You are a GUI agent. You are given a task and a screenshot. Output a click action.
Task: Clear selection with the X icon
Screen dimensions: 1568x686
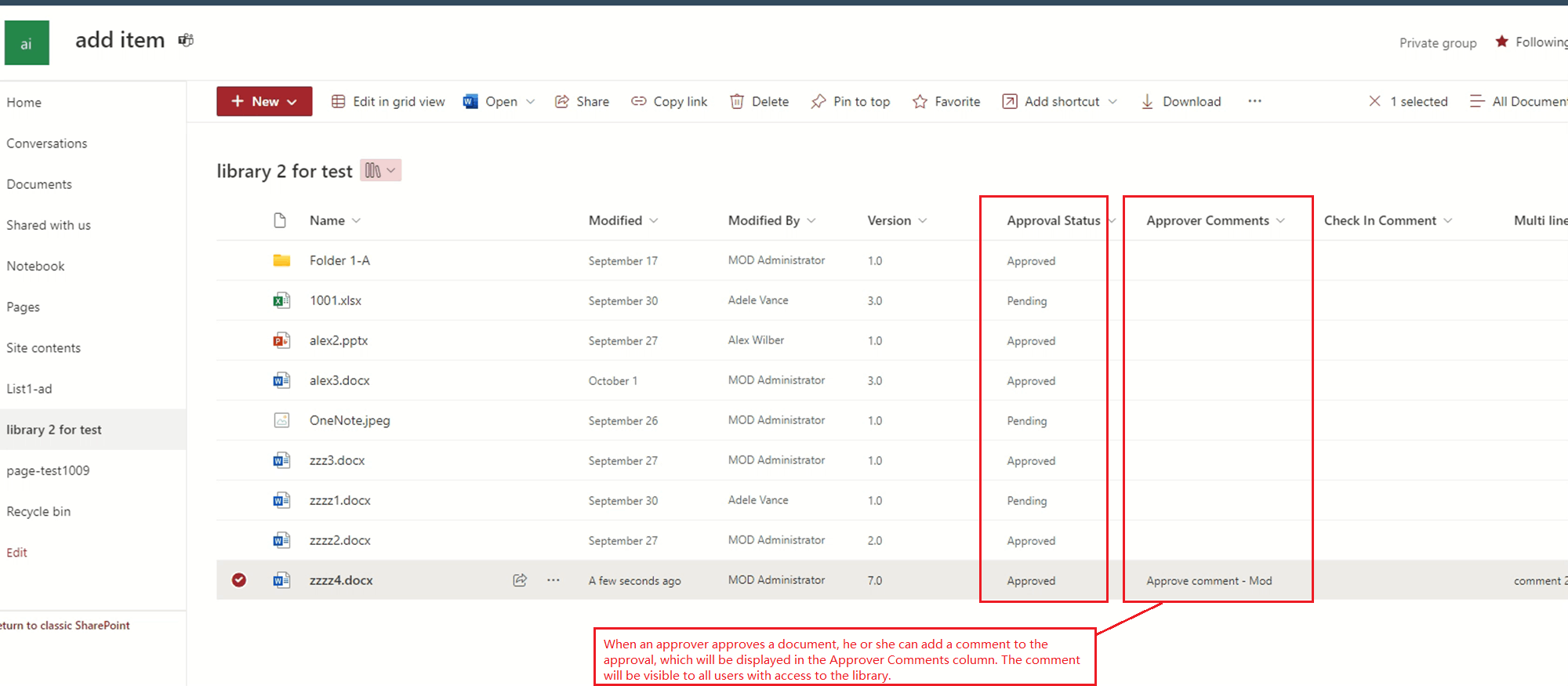point(1374,101)
